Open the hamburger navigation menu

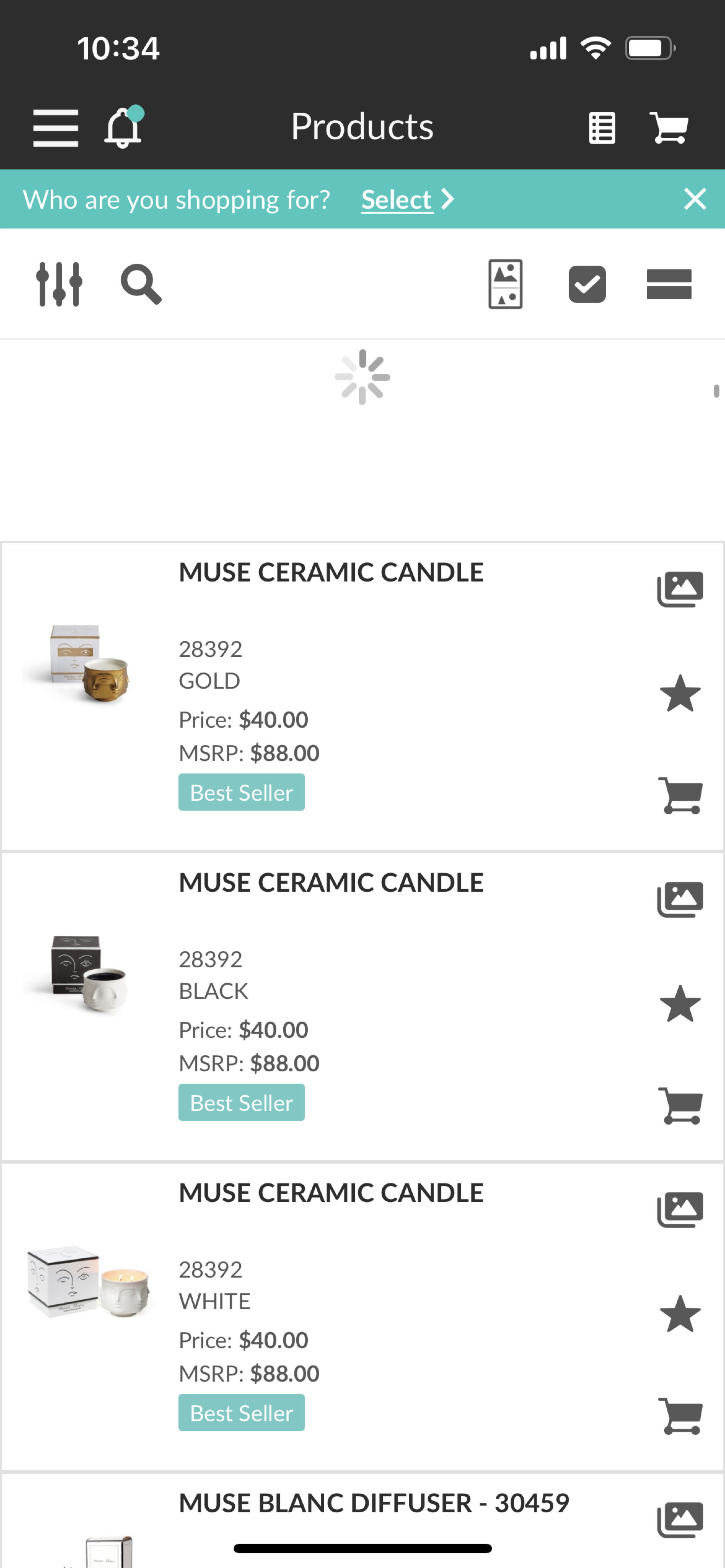pyautogui.click(x=55, y=128)
